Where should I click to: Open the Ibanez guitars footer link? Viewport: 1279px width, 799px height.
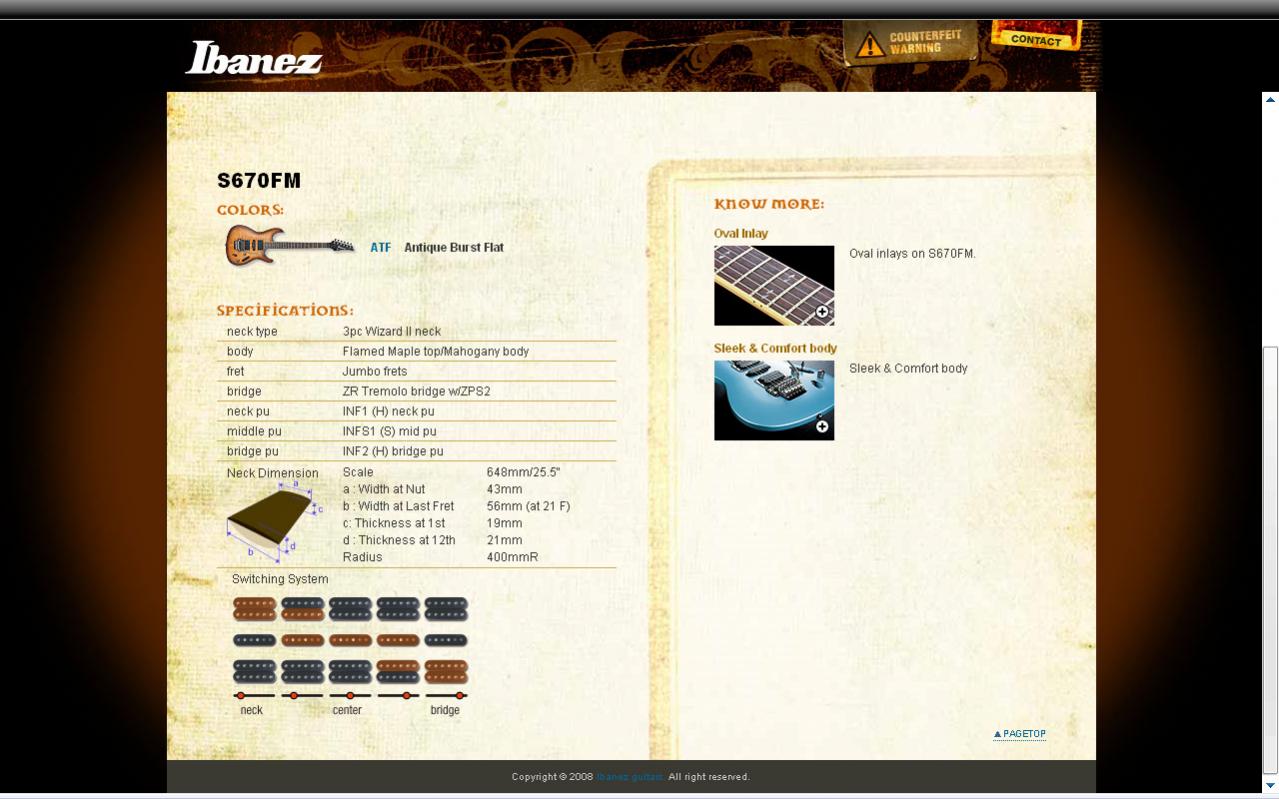[630, 777]
